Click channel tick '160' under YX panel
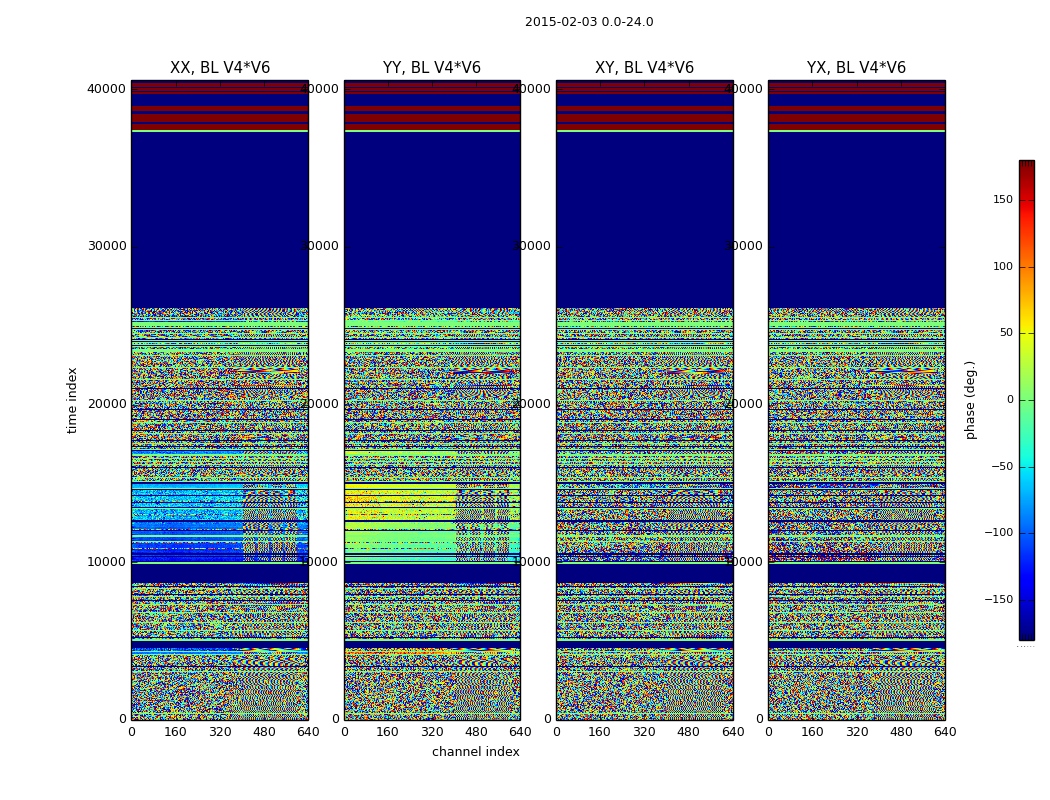1050x800 pixels. click(x=812, y=732)
